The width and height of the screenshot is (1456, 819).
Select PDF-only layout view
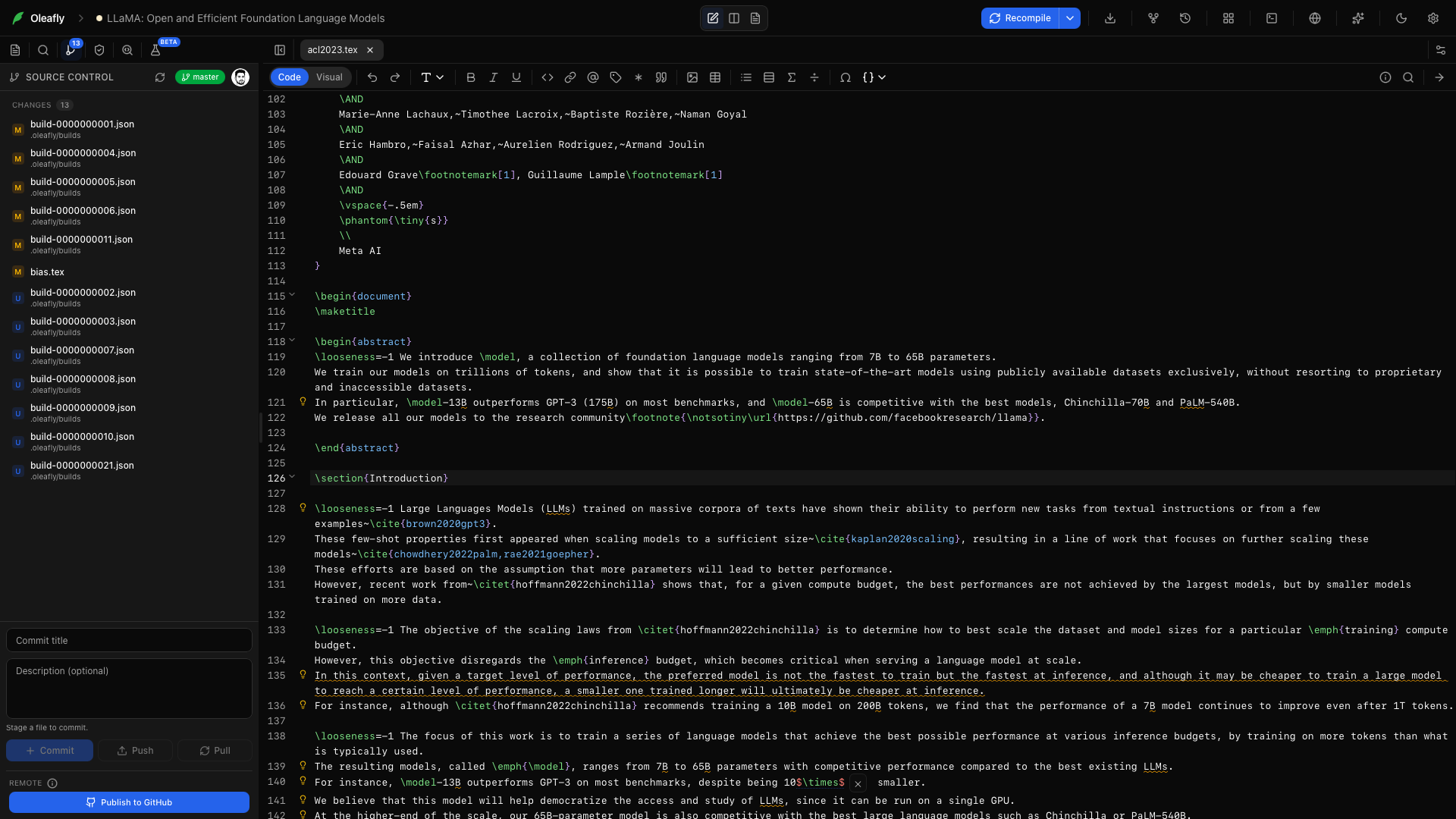click(755, 18)
